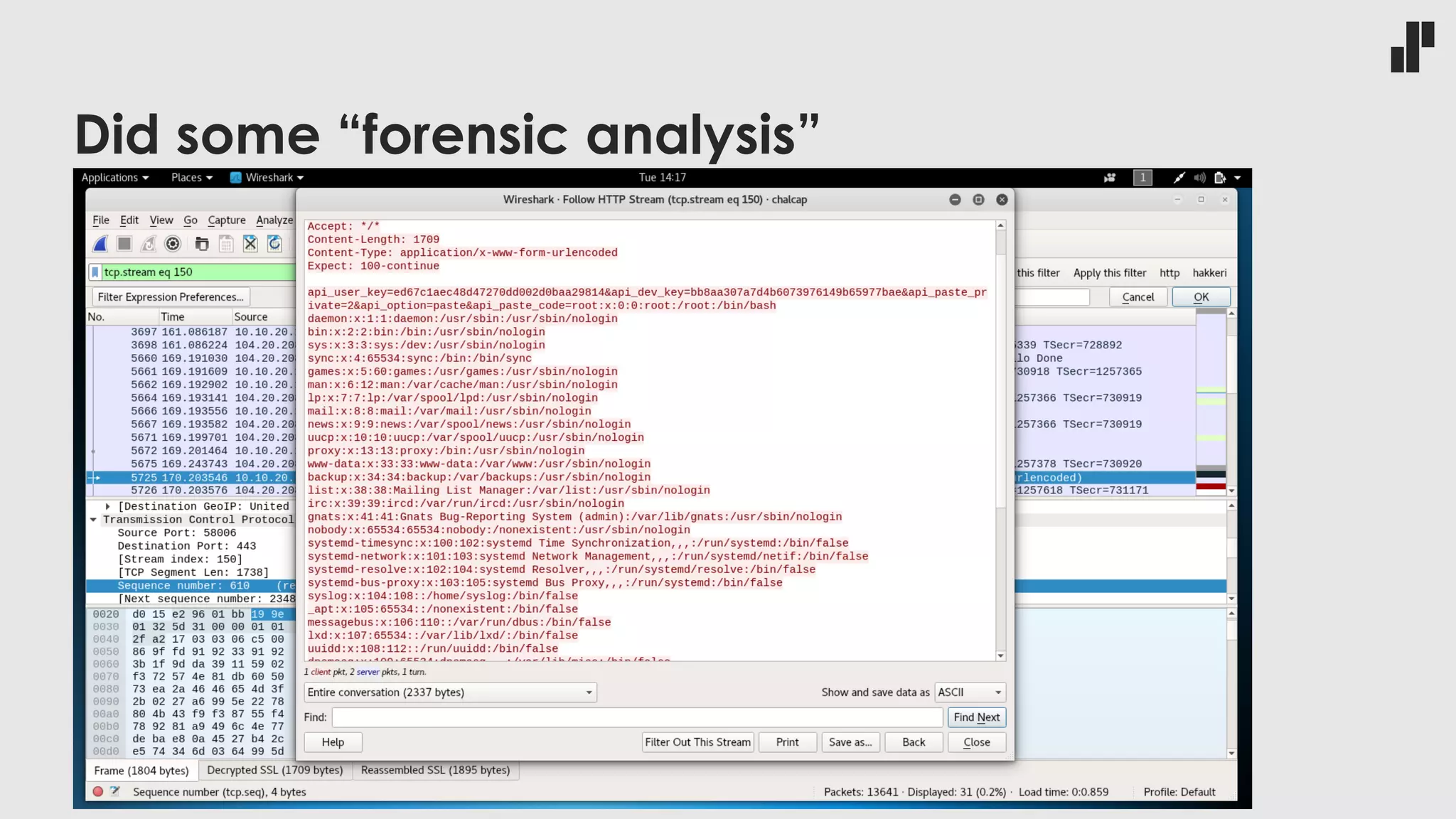Open the Applications menu
The image size is (1456, 819).
(x=115, y=178)
